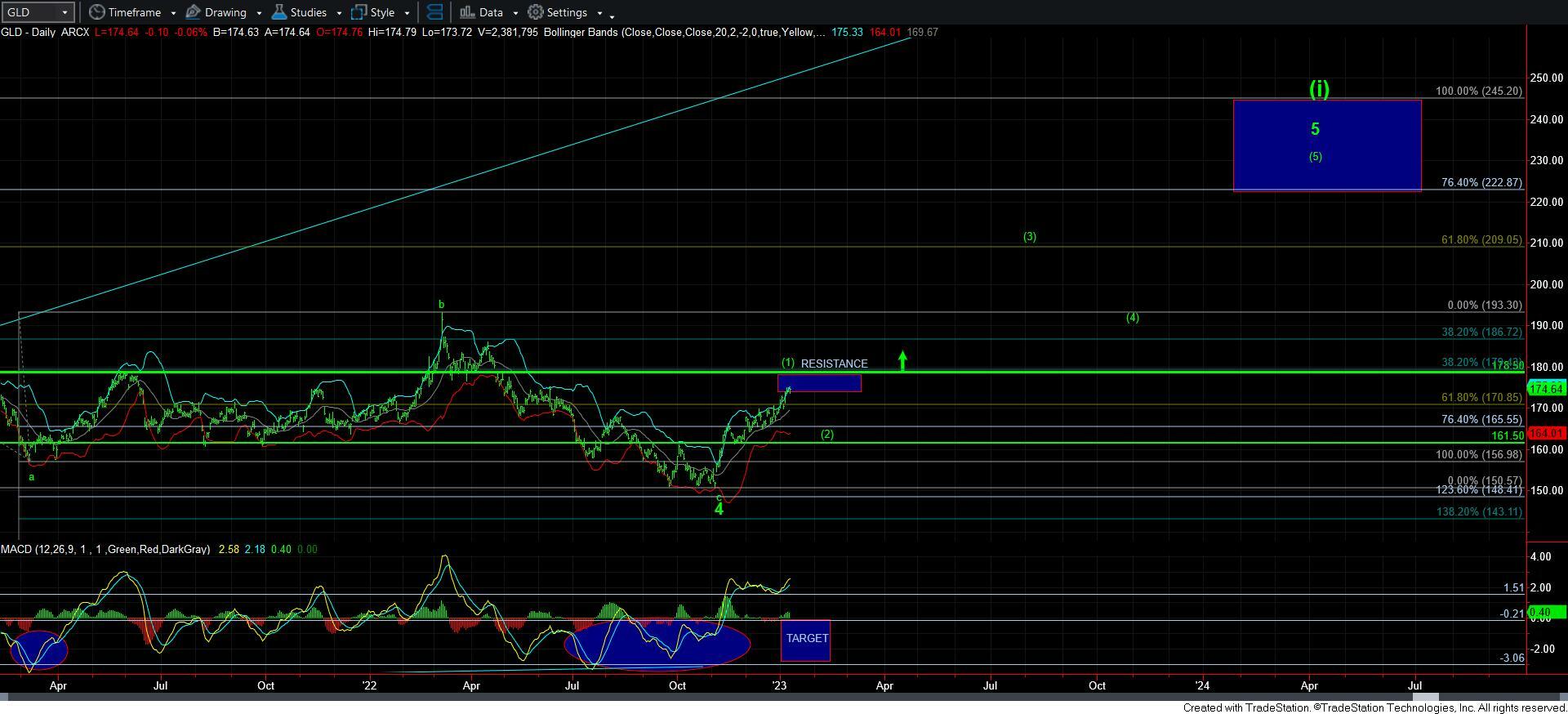Click the MACD axis value '-3.06'
This screenshot has height=714, width=1568.
(x=1512, y=658)
